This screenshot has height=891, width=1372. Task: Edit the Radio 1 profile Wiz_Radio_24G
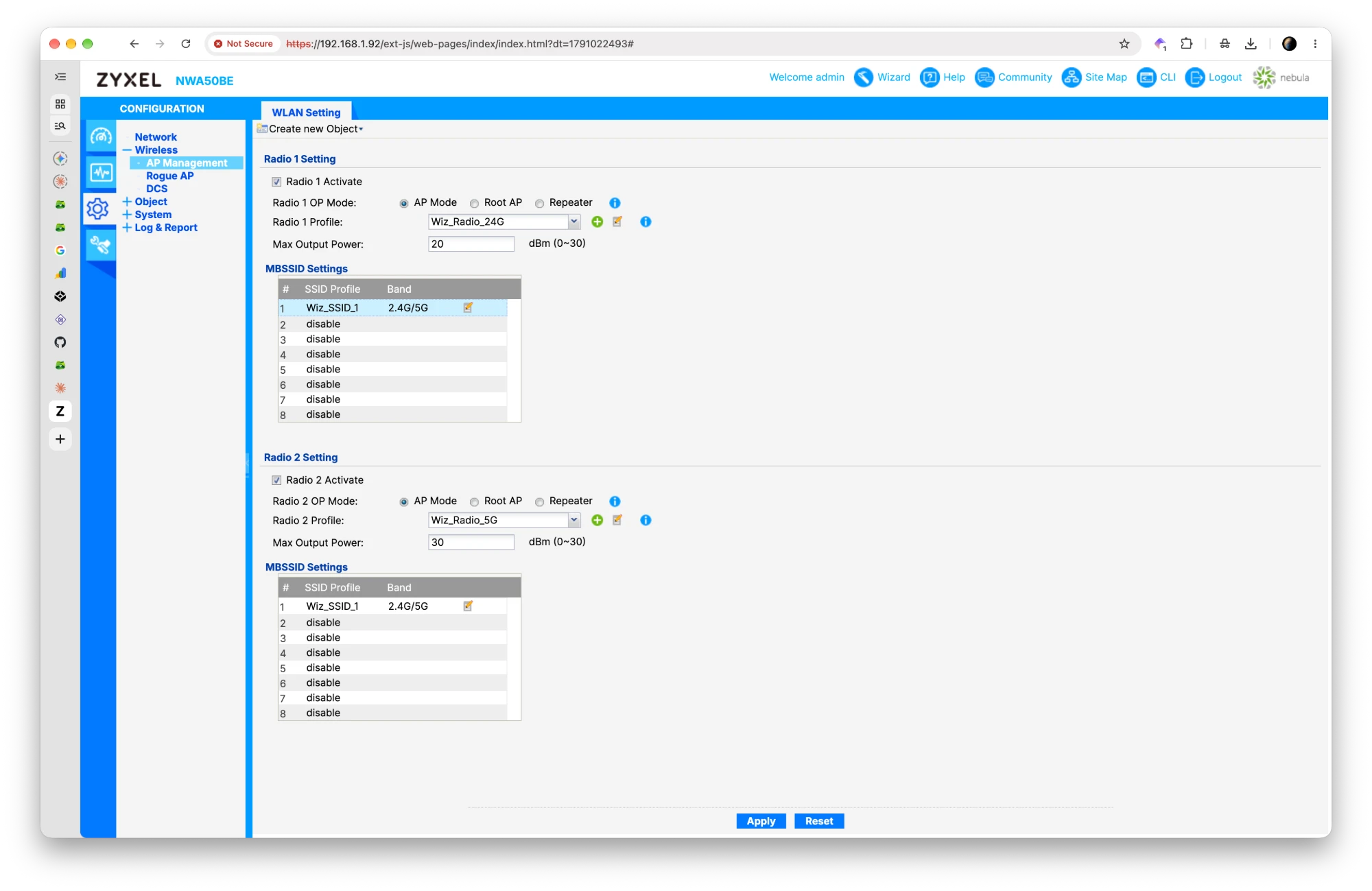click(617, 222)
